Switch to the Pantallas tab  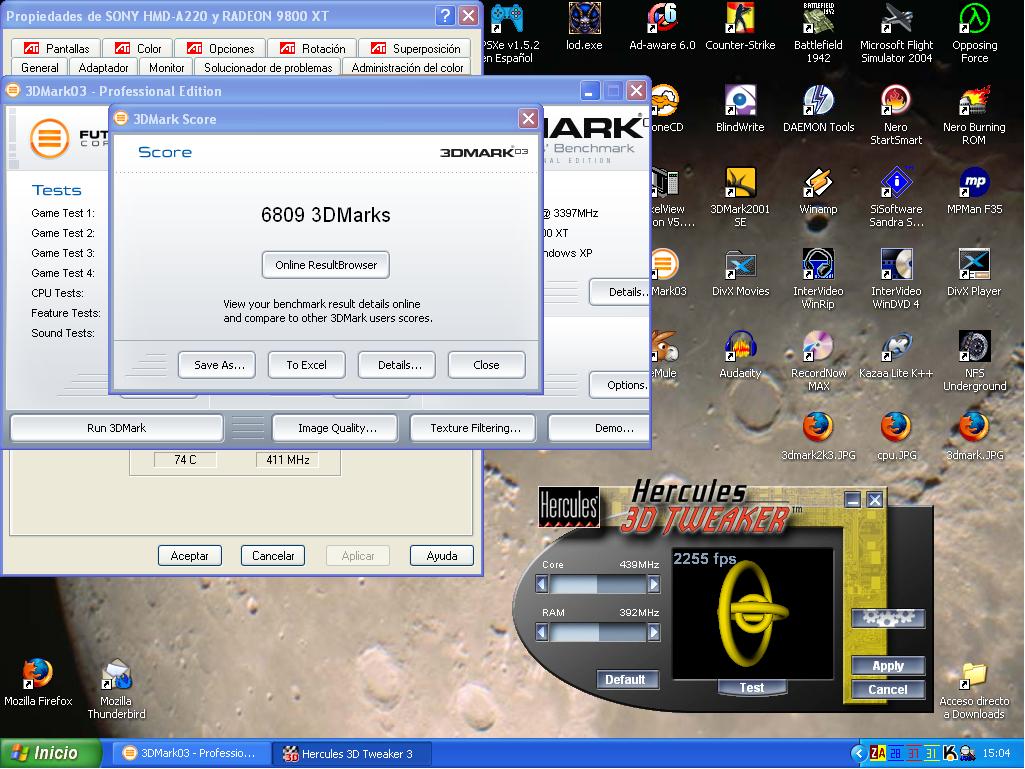[57, 48]
